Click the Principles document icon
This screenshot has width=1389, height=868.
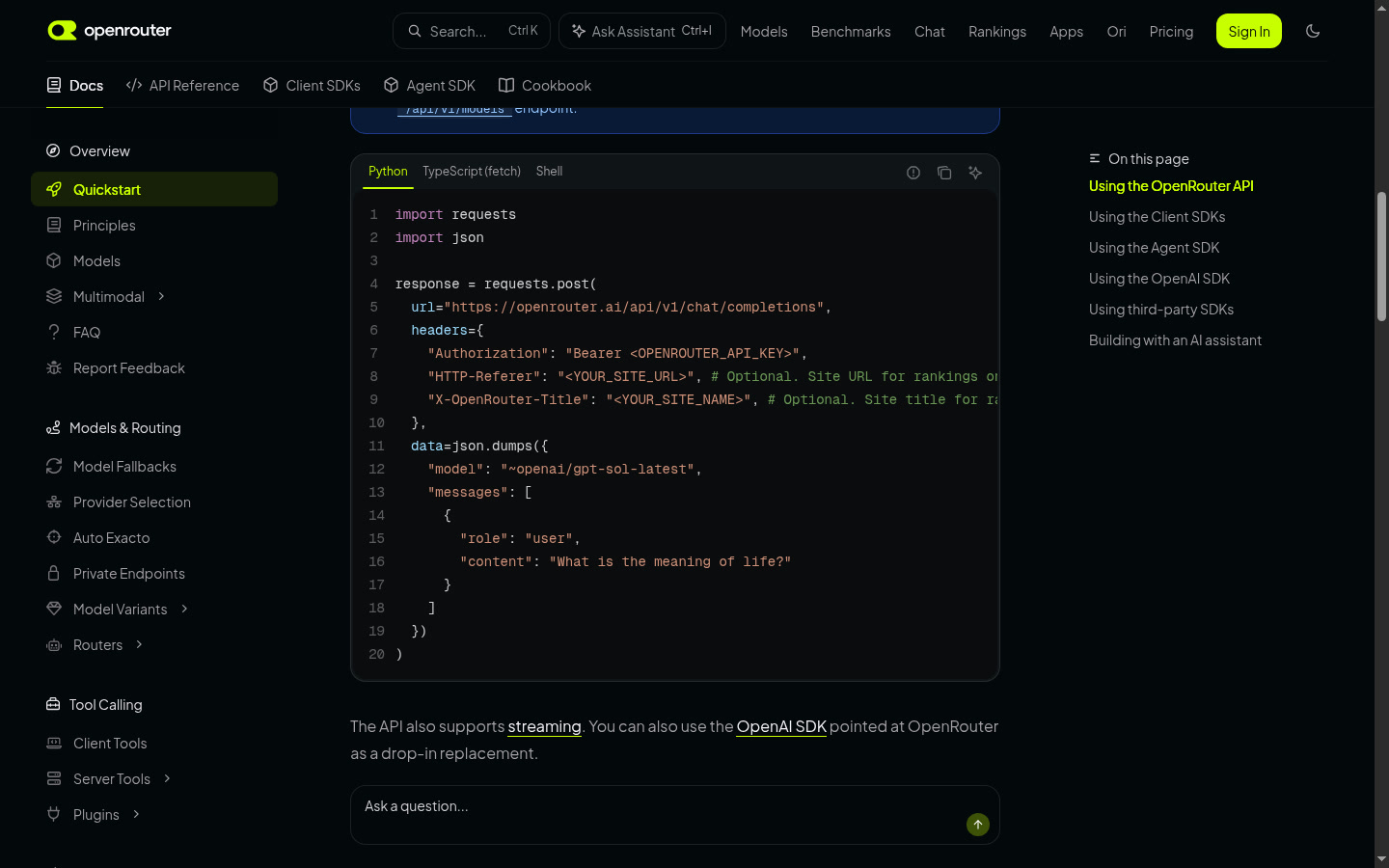54,225
